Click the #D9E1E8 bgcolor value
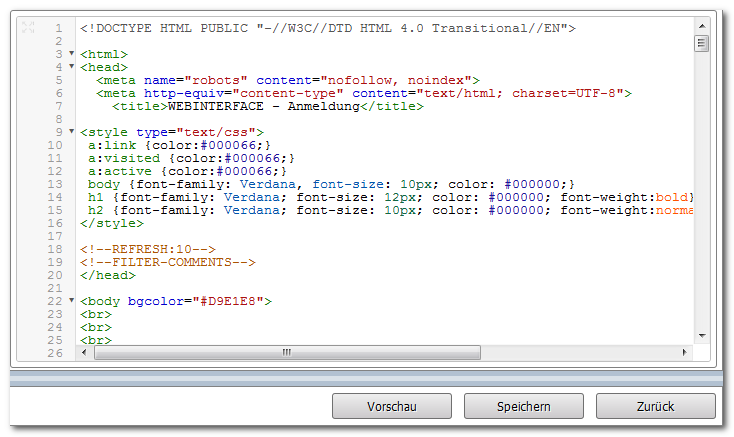The height and width of the screenshot is (437, 734). pyautogui.click(x=228, y=301)
